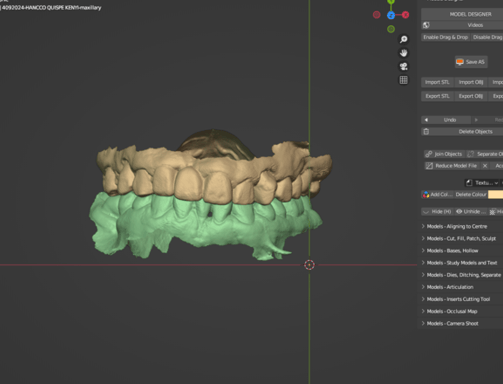Click Delete Objects button
The width and height of the screenshot is (503, 384).
tap(462, 131)
